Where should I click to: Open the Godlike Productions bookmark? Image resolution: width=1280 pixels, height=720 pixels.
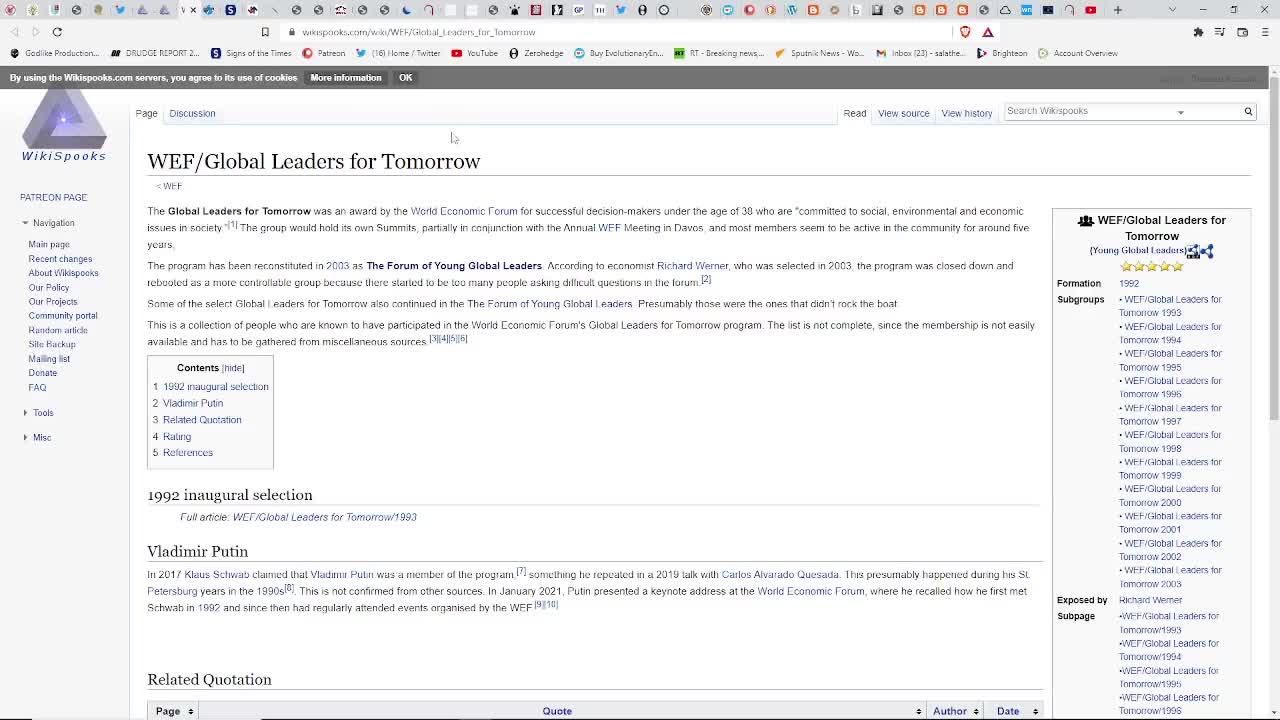(55, 53)
